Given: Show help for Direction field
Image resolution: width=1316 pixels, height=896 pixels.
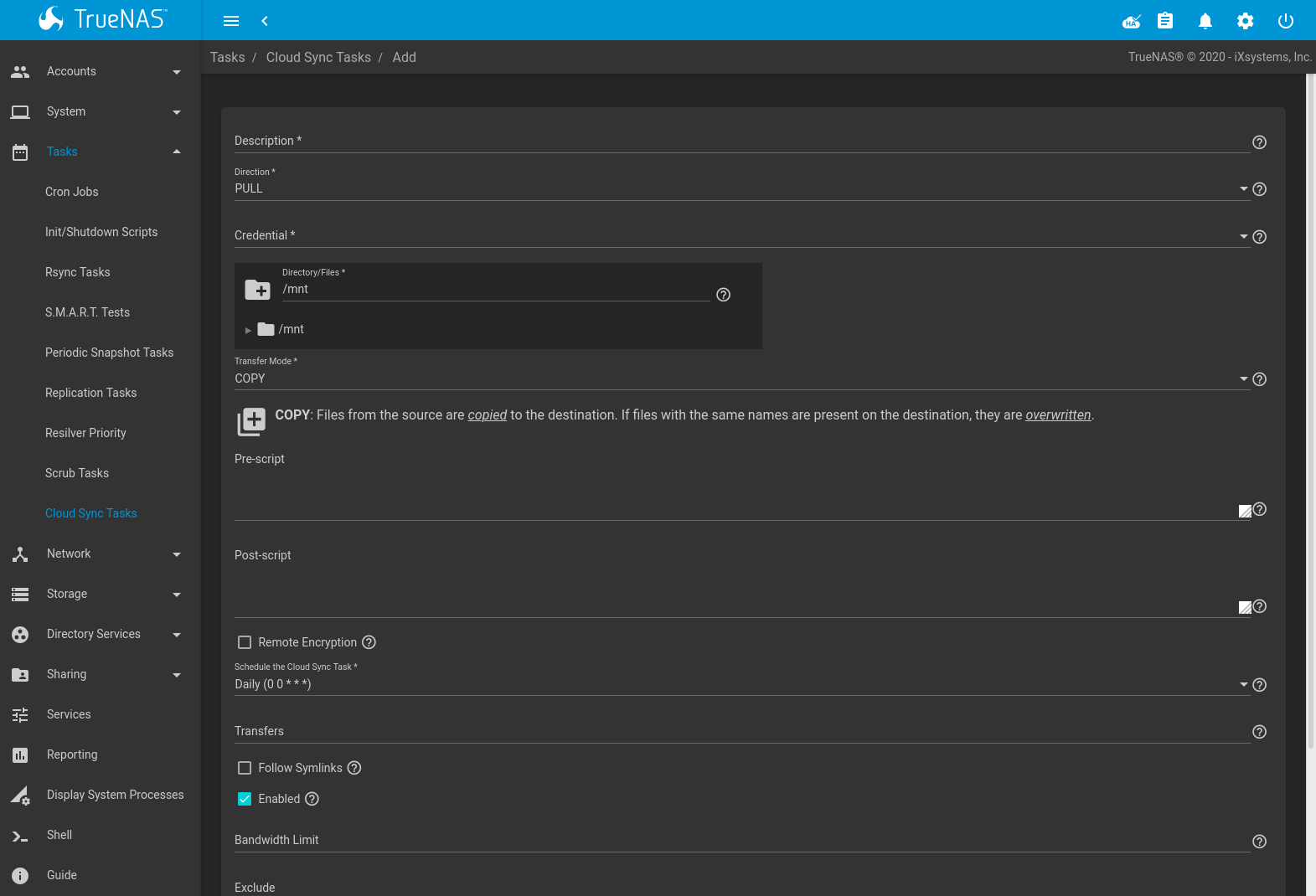Looking at the screenshot, I should pyautogui.click(x=1259, y=189).
